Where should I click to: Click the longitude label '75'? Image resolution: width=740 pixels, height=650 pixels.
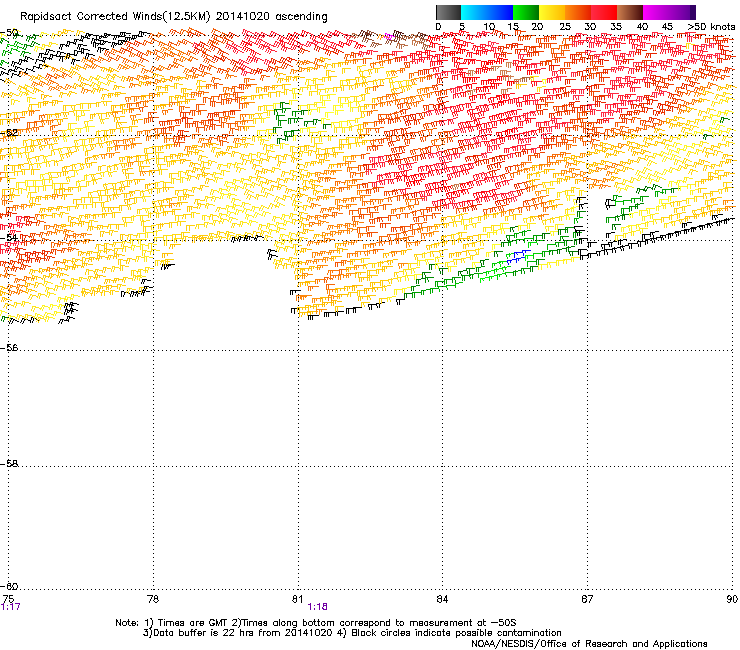click(x=8, y=599)
